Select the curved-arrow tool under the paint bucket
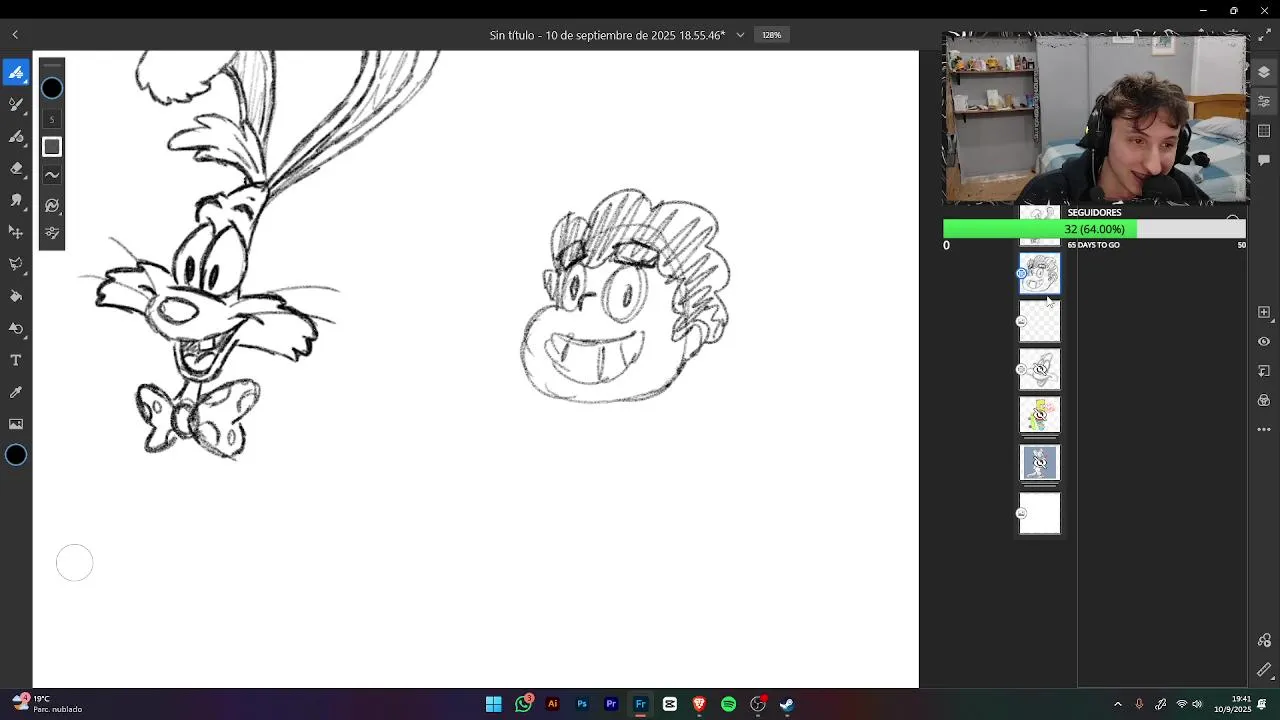The height and width of the screenshot is (720, 1280). click(x=16, y=329)
